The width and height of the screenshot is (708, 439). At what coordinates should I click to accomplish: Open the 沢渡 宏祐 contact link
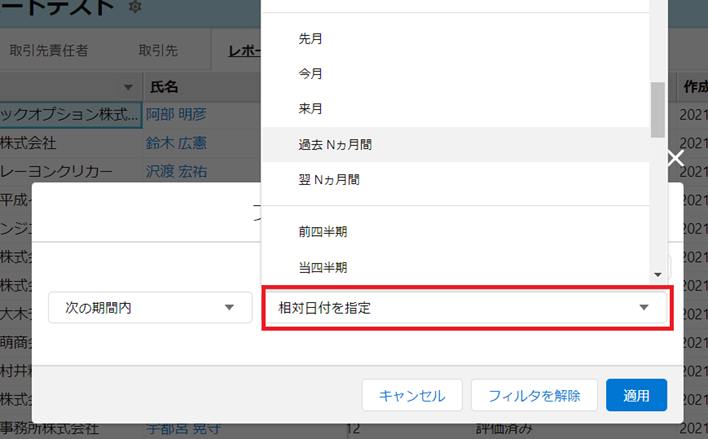click(x=176, y=172)
